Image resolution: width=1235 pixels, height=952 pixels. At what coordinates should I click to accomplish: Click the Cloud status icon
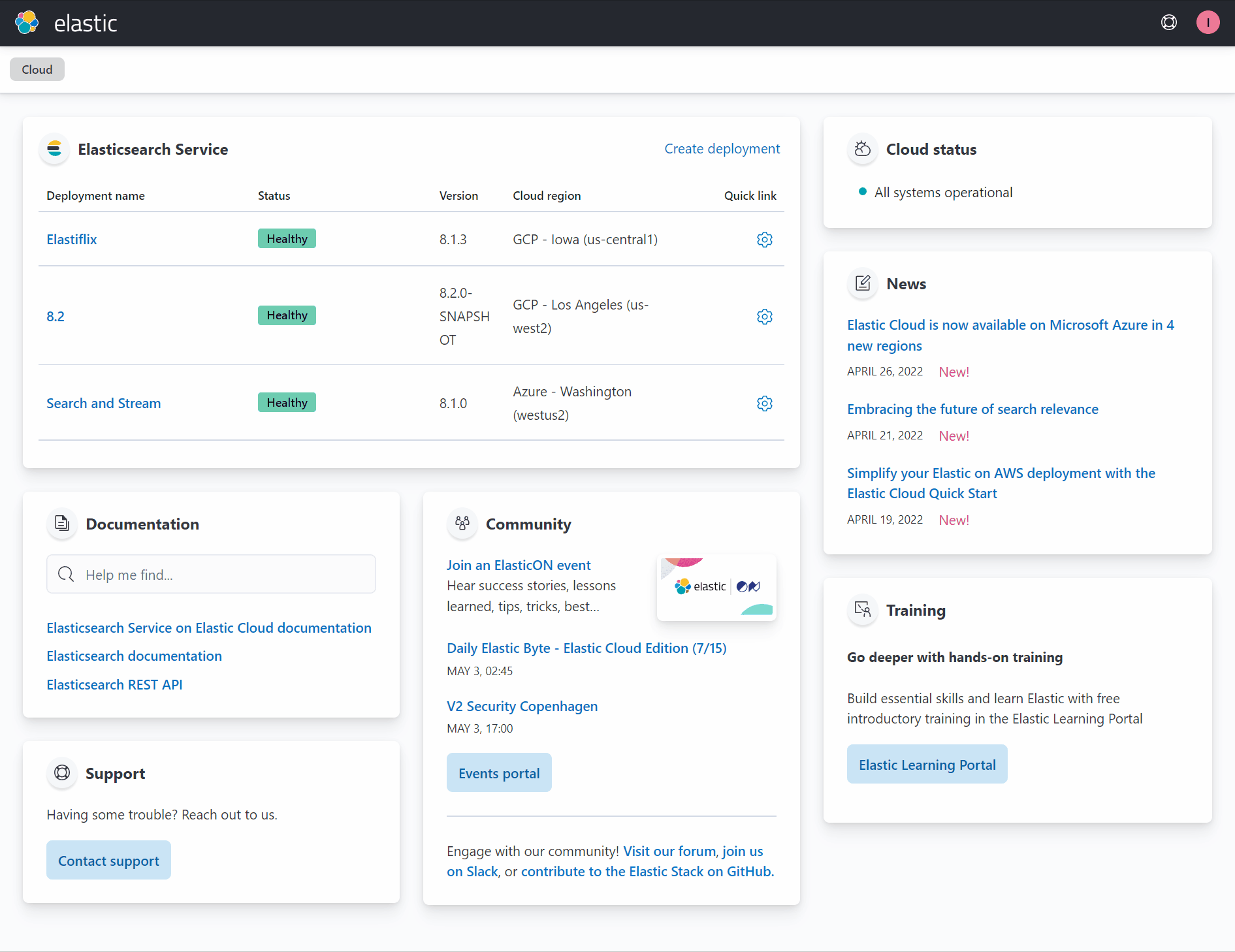[x=863, y=149]
